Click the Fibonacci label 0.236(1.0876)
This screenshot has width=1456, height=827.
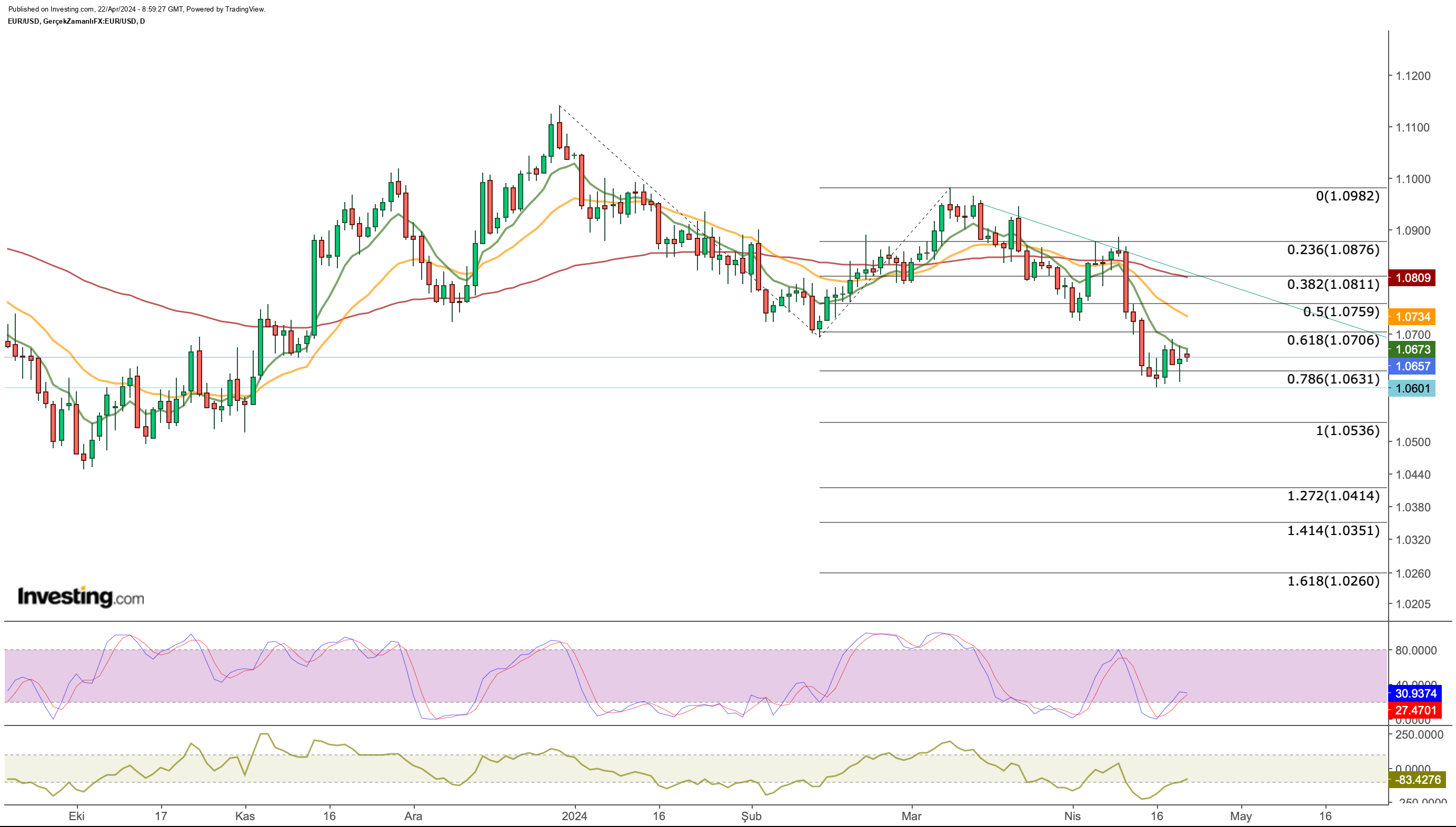click(x=1333, y=249)
